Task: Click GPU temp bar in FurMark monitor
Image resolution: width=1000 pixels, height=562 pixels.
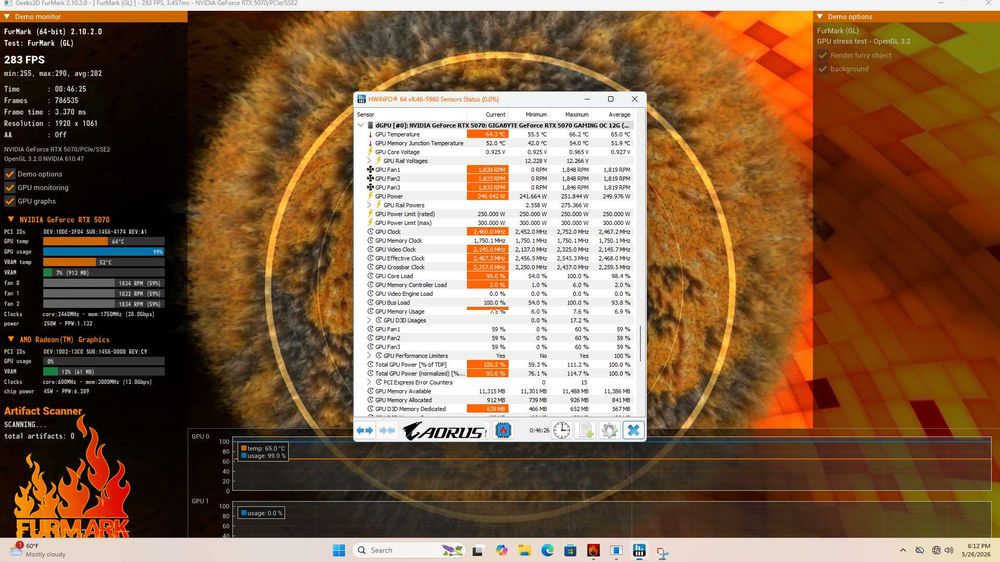Action: pos(103,242)
